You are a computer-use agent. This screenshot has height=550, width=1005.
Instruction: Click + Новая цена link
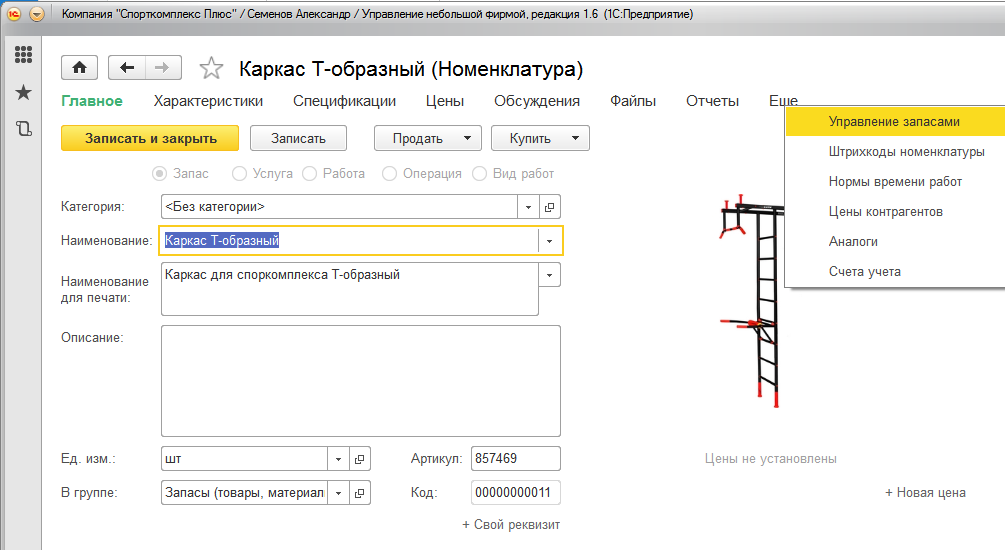click(925, 493)
